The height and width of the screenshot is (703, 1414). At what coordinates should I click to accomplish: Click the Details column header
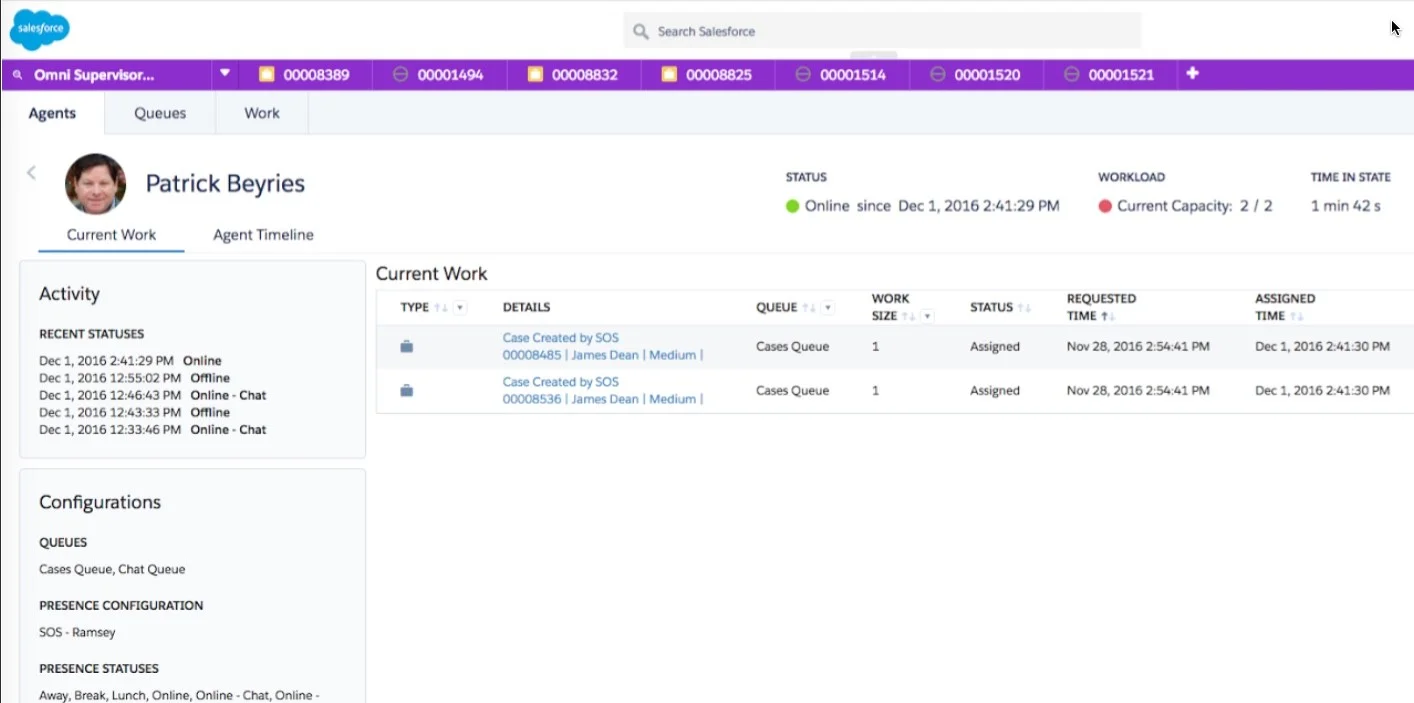point(526,307)
